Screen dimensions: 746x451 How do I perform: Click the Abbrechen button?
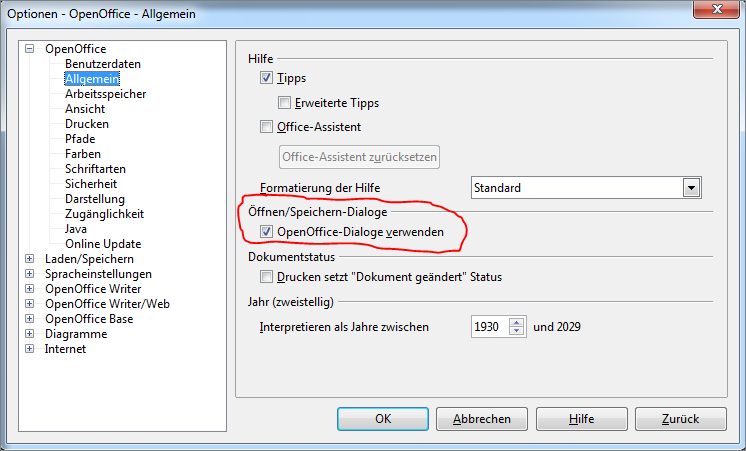[482, 419]
